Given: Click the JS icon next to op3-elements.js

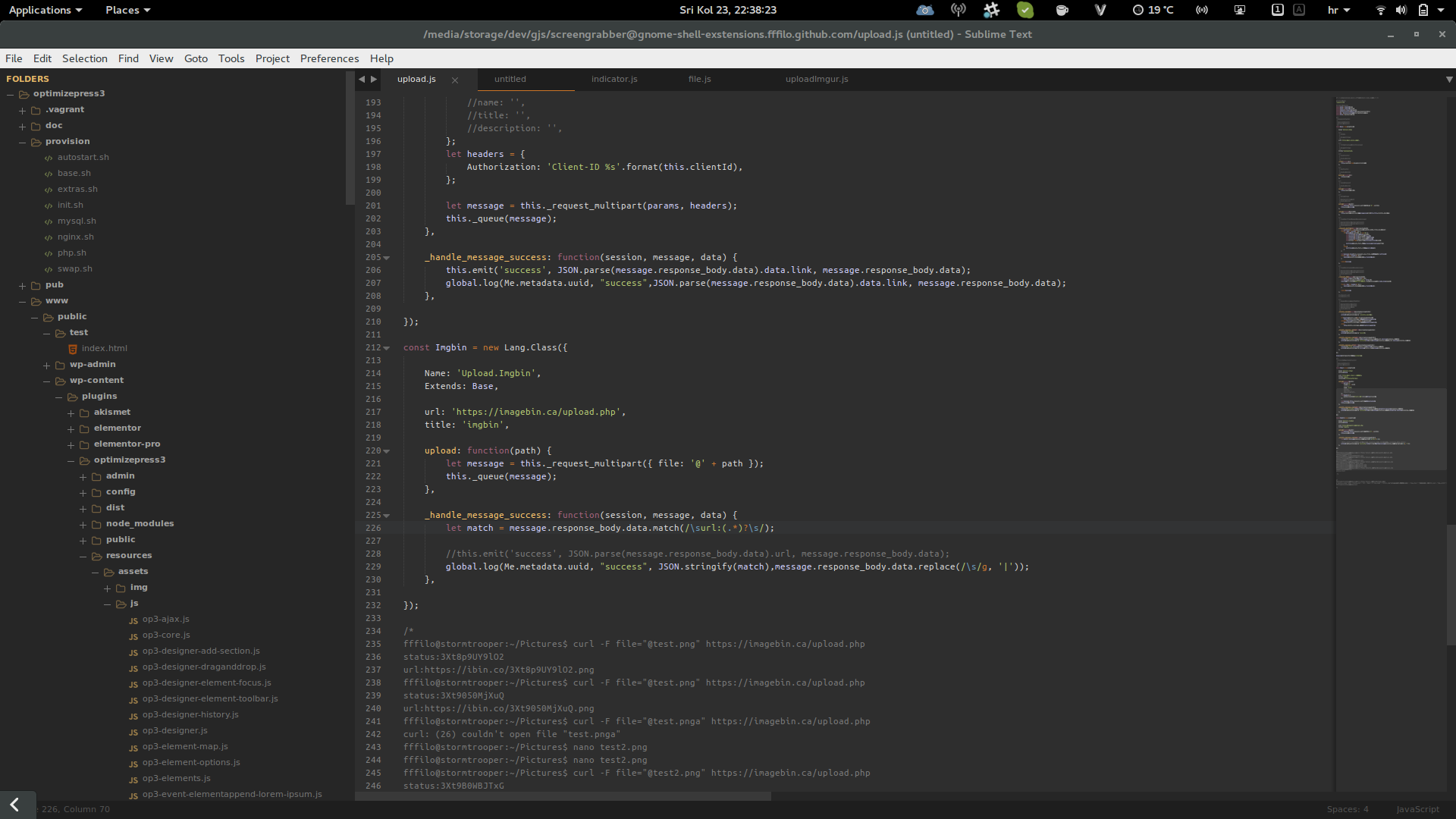Looking at the screenshot, I should point(133,780).
